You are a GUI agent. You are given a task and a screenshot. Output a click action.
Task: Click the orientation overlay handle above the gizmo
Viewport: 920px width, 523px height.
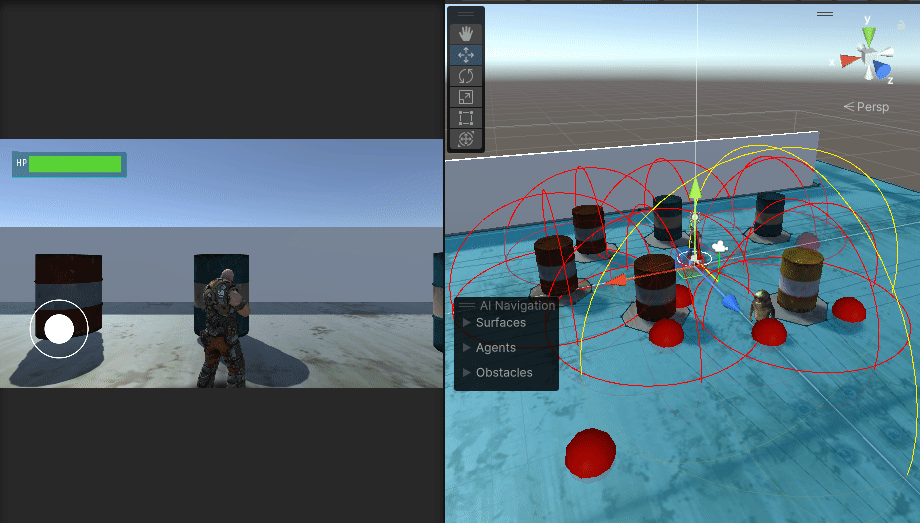pos(825,14)
